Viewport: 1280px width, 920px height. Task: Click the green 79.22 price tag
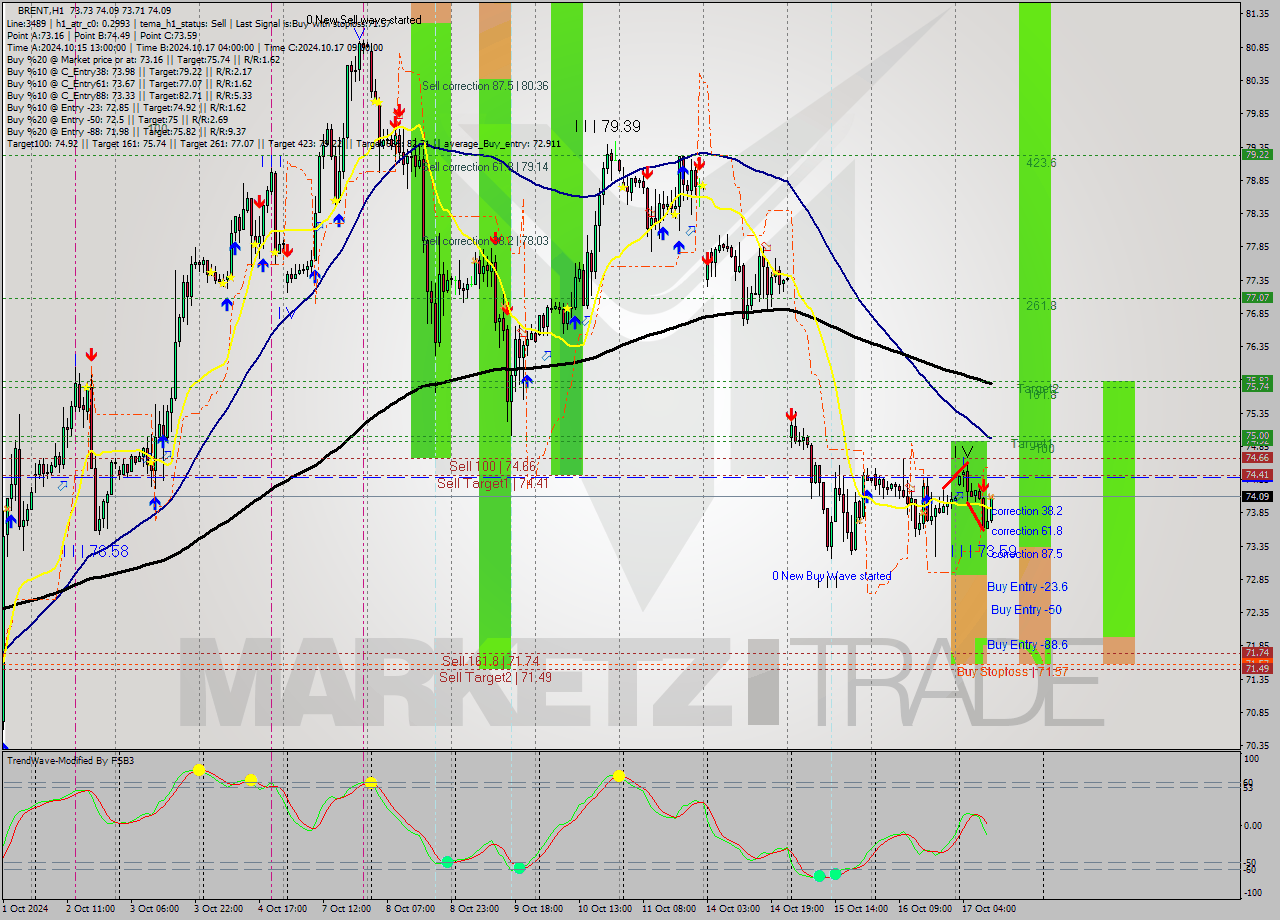1256,154
